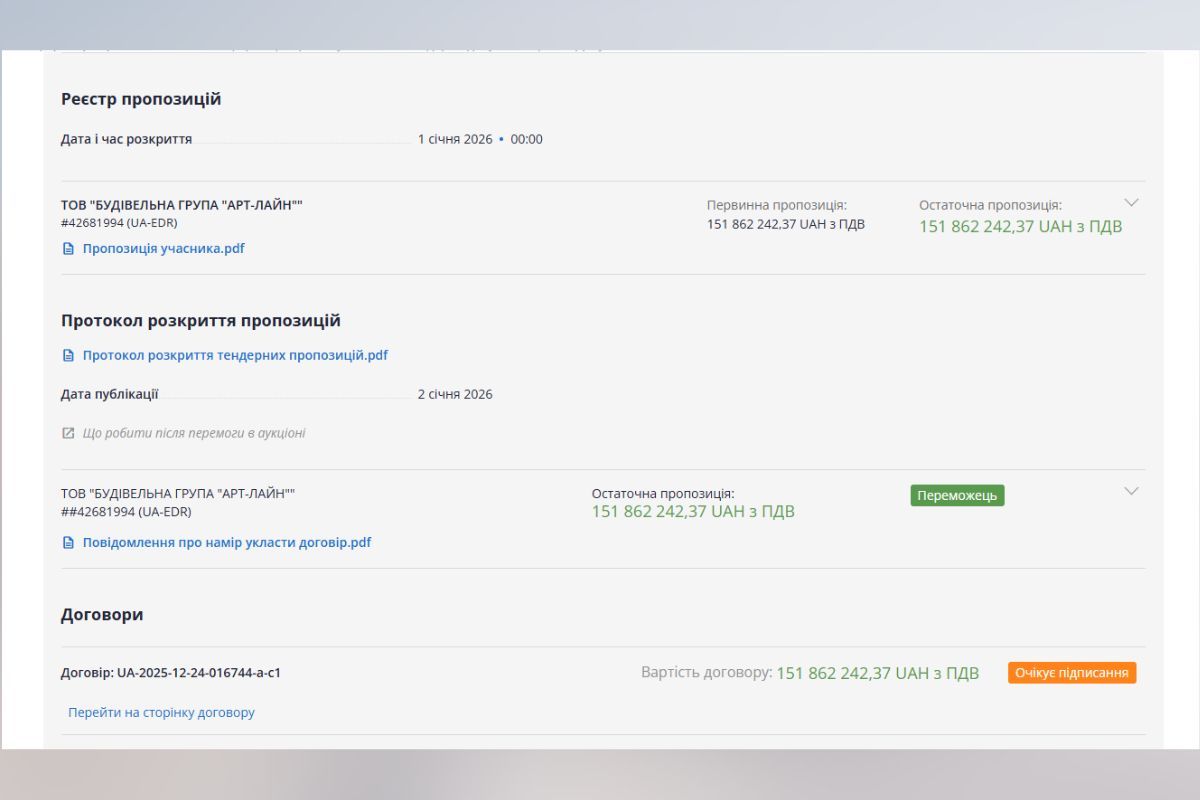Click winner company name above Повідомлення file
This screenshot has width=1200, height=800.
coord(178,494)
